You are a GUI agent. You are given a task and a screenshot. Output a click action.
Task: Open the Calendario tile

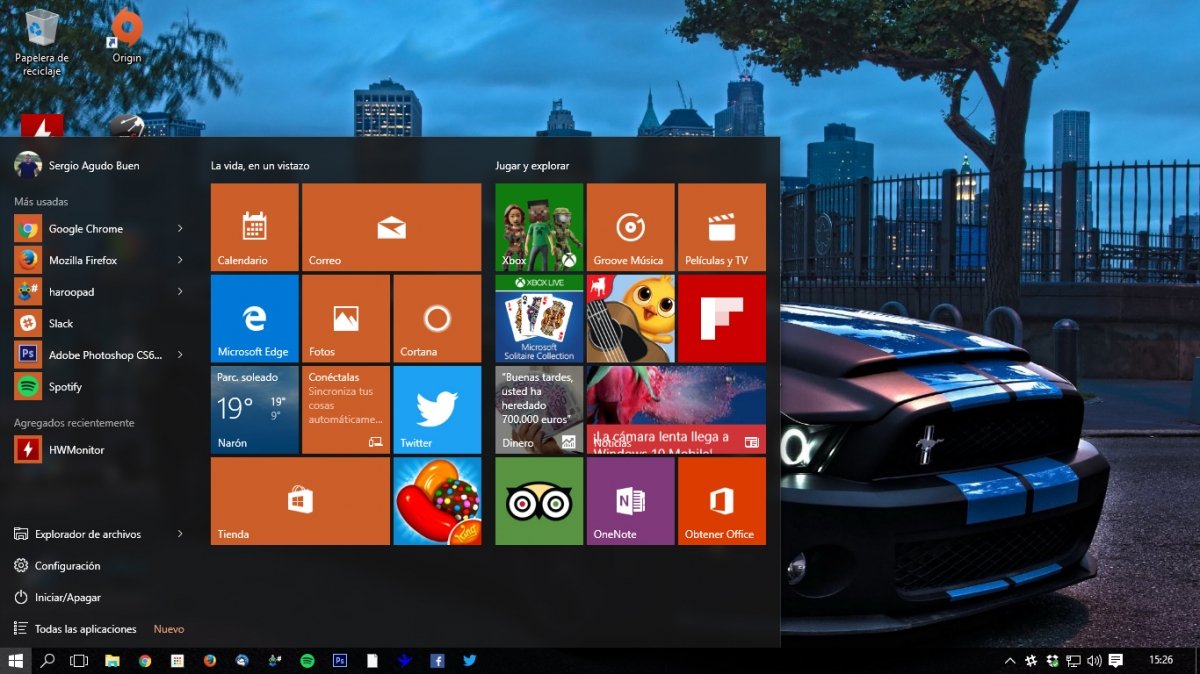click(254, 227)
